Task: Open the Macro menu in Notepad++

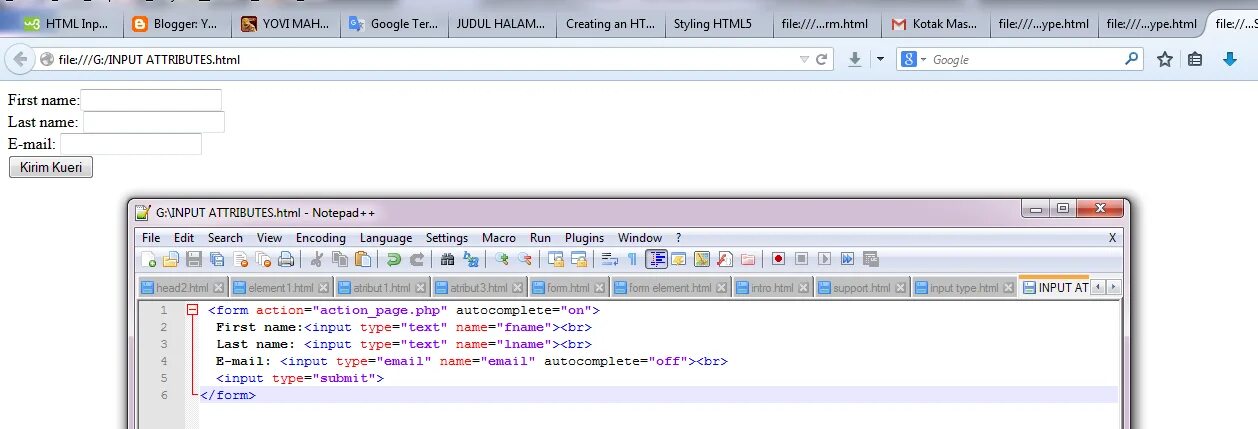Action: [499, 238]
